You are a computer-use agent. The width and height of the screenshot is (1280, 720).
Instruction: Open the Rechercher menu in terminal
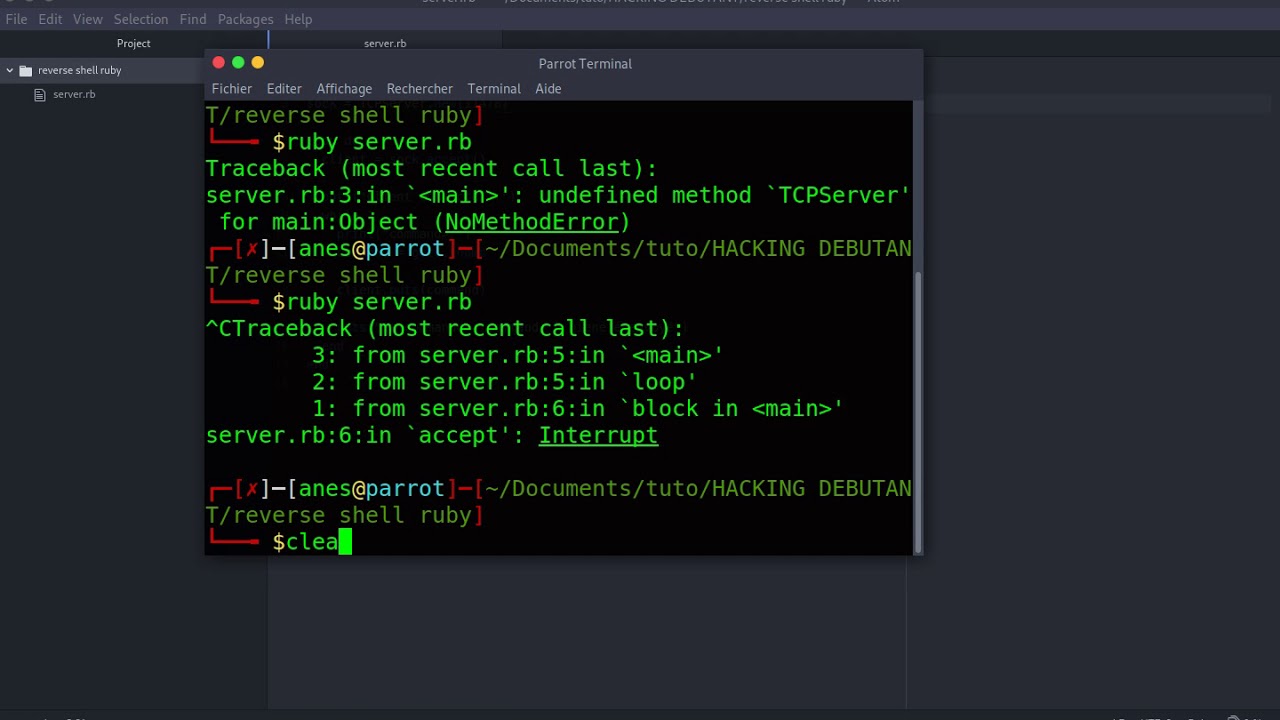click(x=420, y=88)
